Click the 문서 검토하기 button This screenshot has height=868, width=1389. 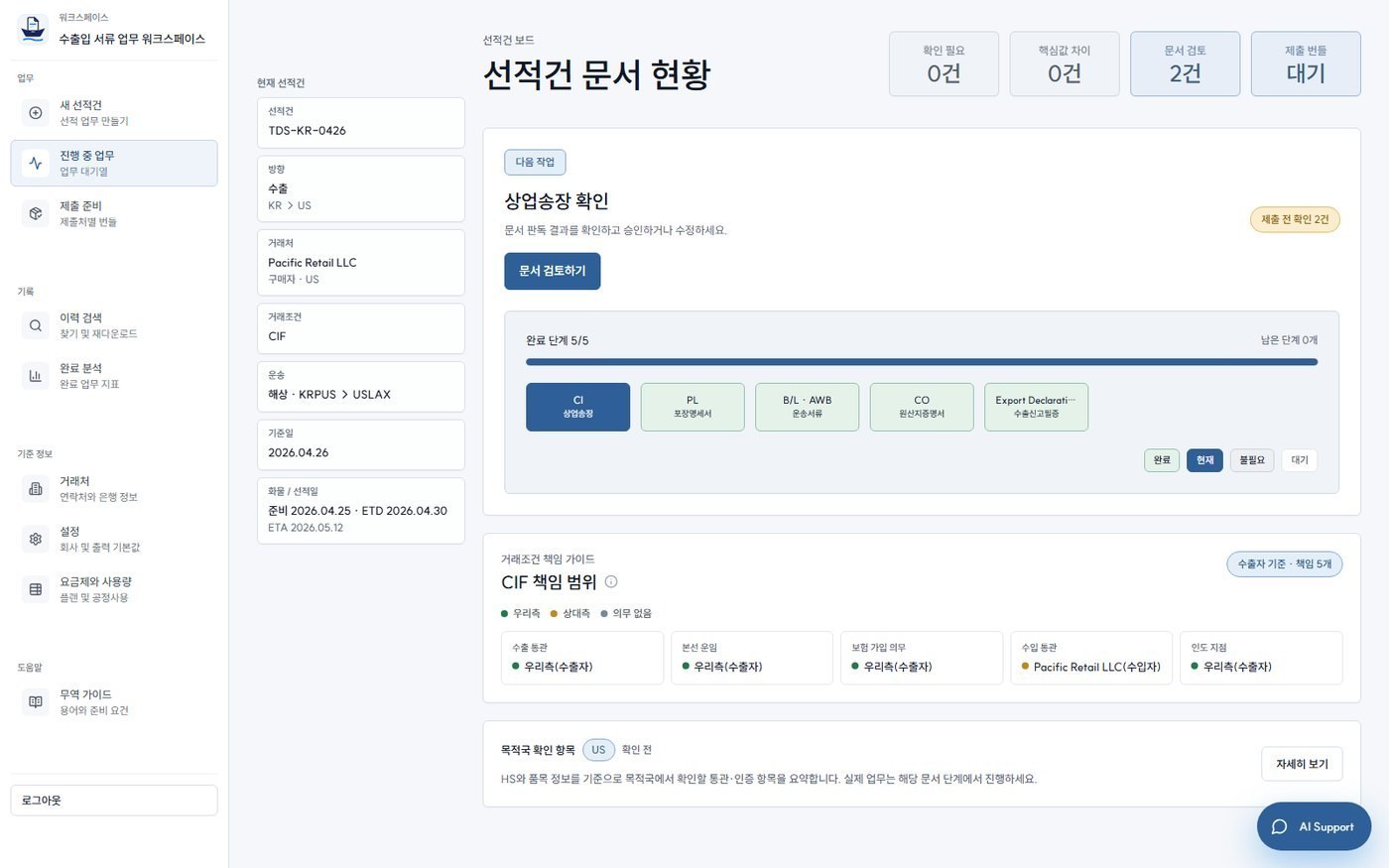[x=553, y=271]
